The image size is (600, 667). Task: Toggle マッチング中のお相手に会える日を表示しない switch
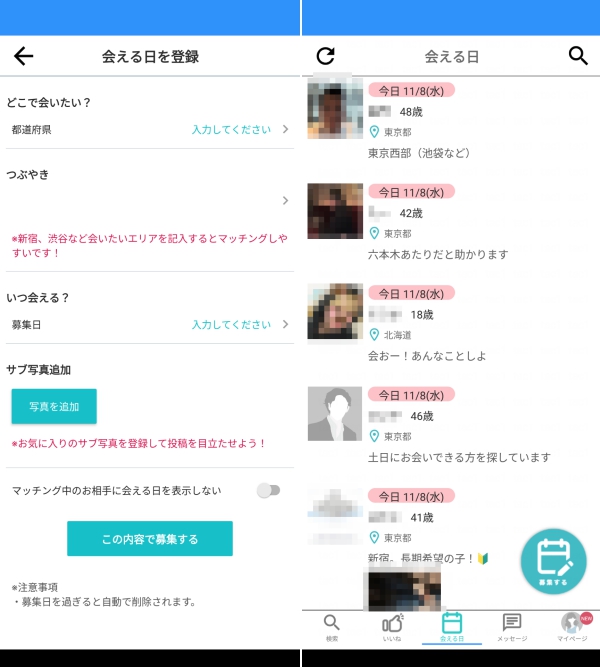[267, 490]
